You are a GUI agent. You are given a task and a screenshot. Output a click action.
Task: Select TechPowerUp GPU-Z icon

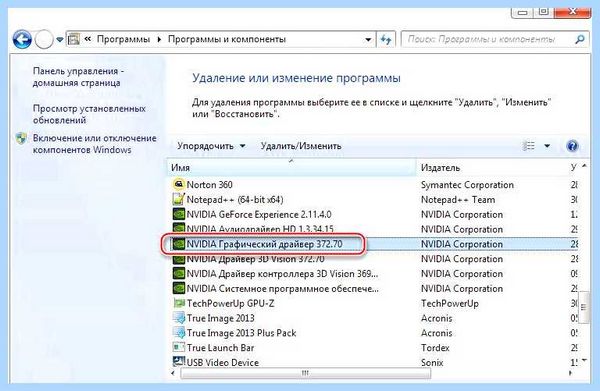click(178, 303)
